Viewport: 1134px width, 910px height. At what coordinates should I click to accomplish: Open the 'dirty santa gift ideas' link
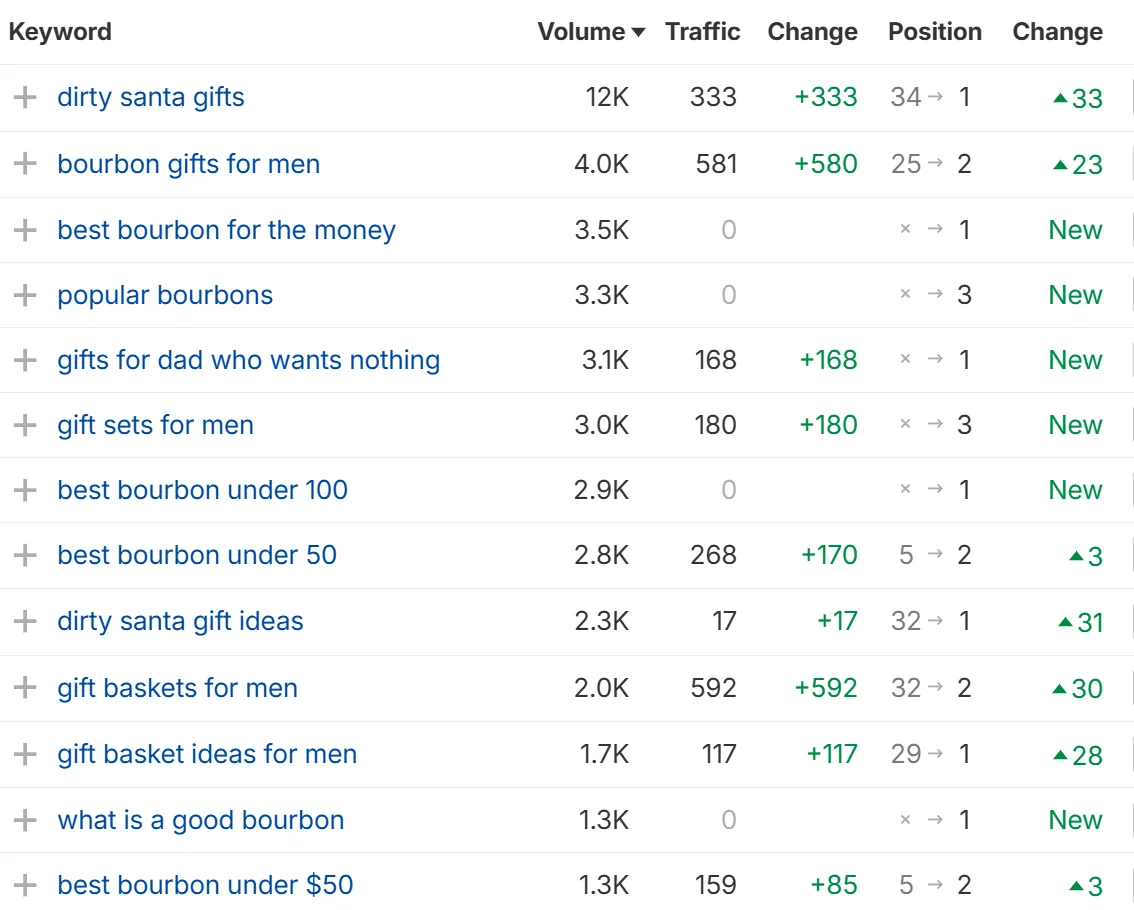point(180,621)
